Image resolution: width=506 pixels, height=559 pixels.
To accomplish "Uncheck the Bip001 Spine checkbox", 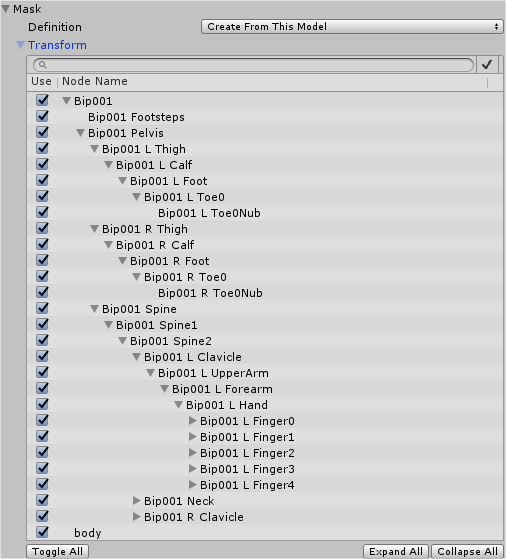I will [42, 308].
